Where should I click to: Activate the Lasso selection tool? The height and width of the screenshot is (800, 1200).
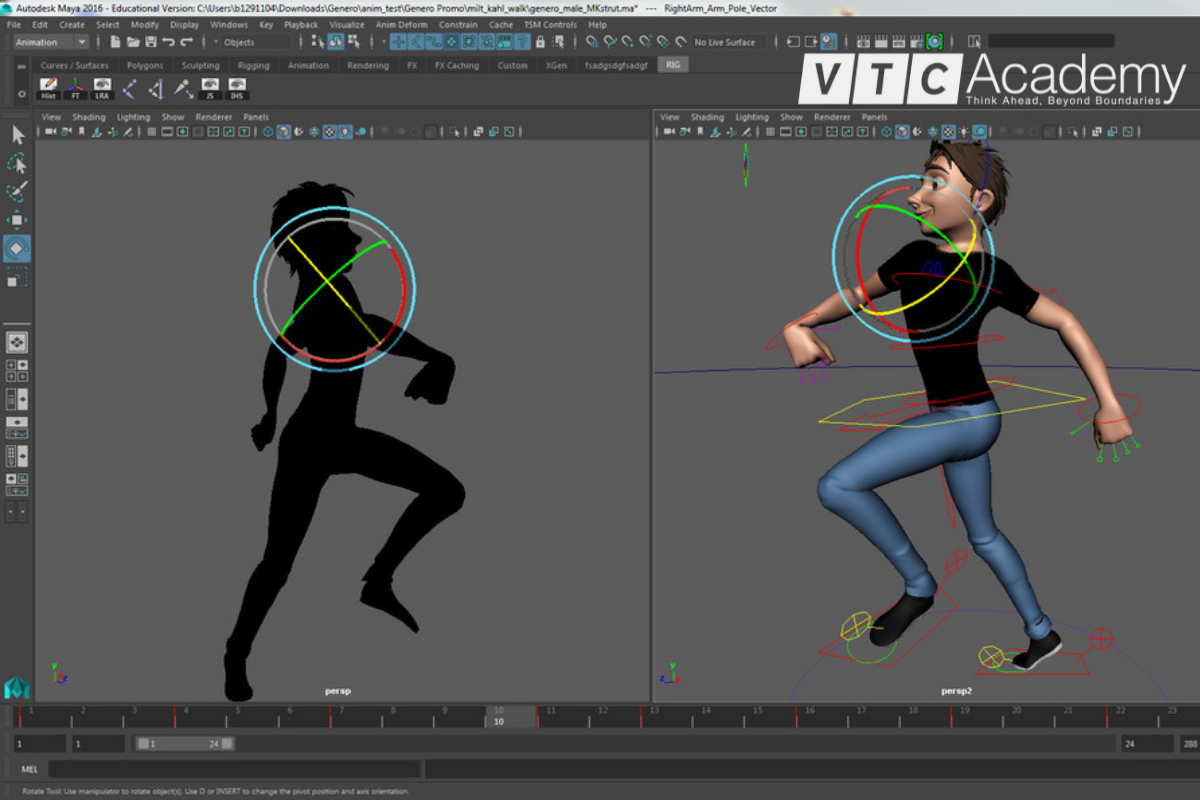(15, 162)
